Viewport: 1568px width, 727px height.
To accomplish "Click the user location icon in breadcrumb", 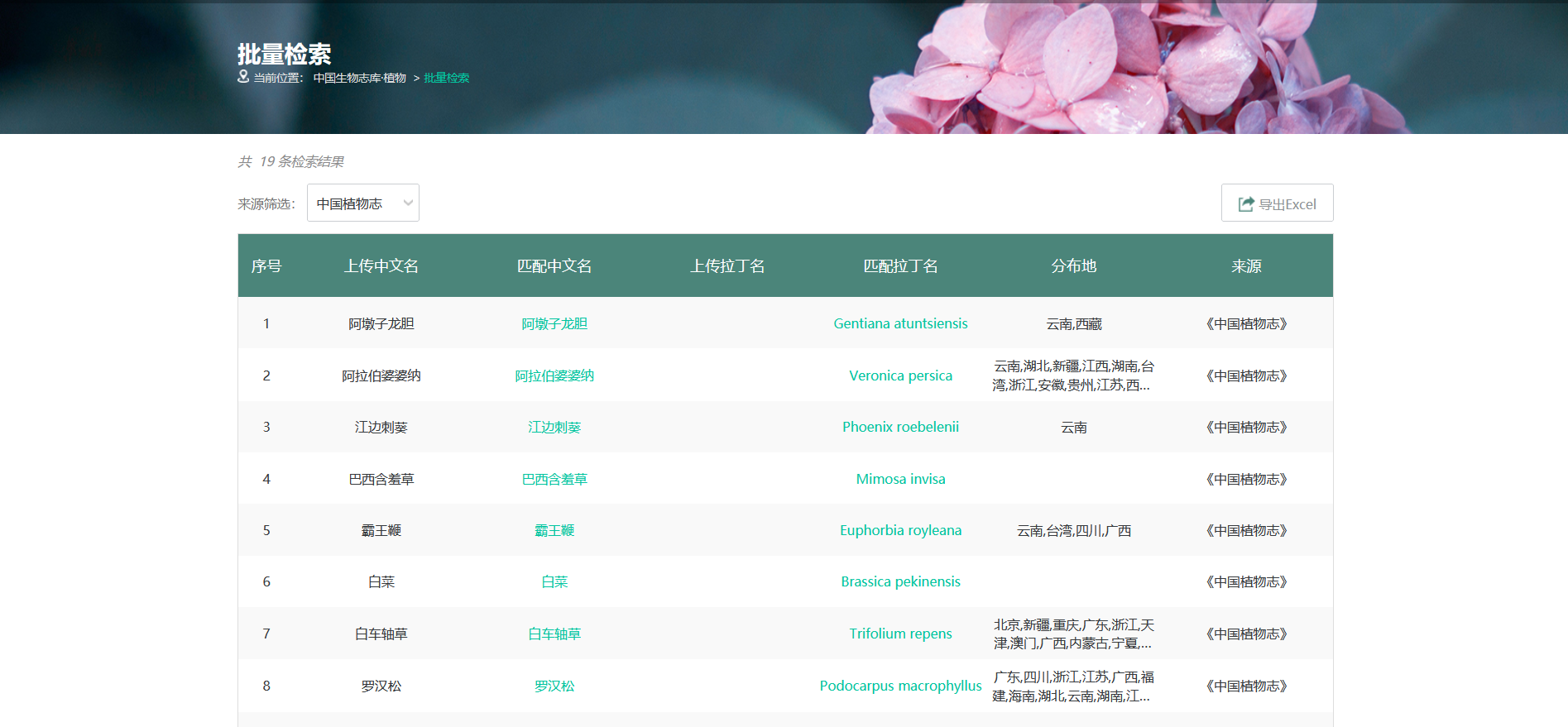I will [243, 76].
